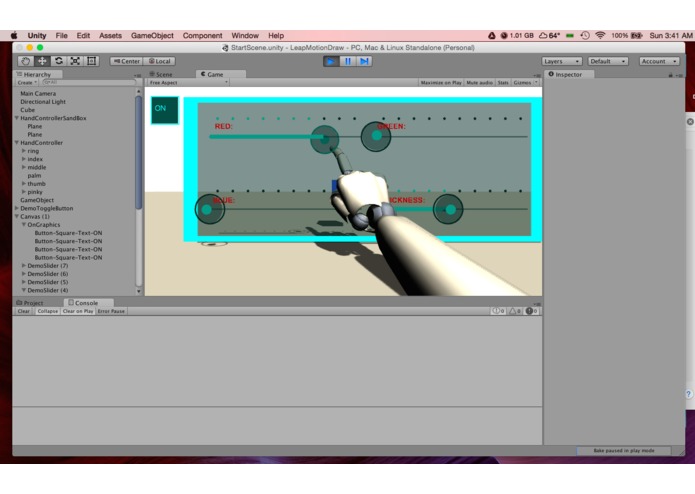This screenshot has height=494, width=695.
Task: Pause the running game
Action: click(348, 61)
